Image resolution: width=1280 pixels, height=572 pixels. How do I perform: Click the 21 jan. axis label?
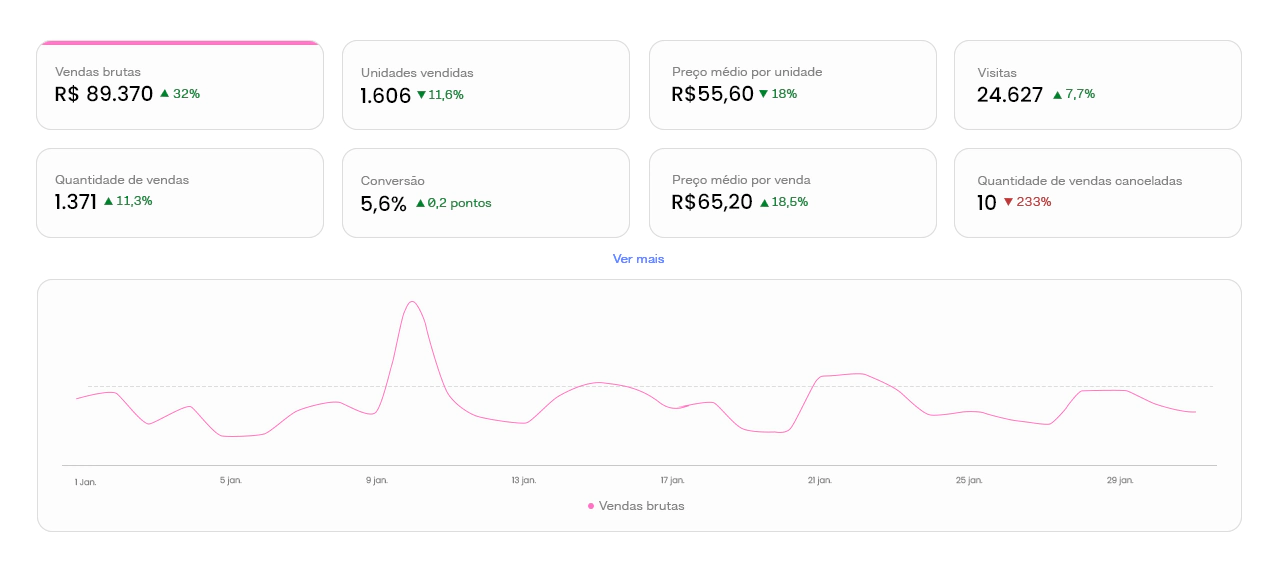(820, 481)
